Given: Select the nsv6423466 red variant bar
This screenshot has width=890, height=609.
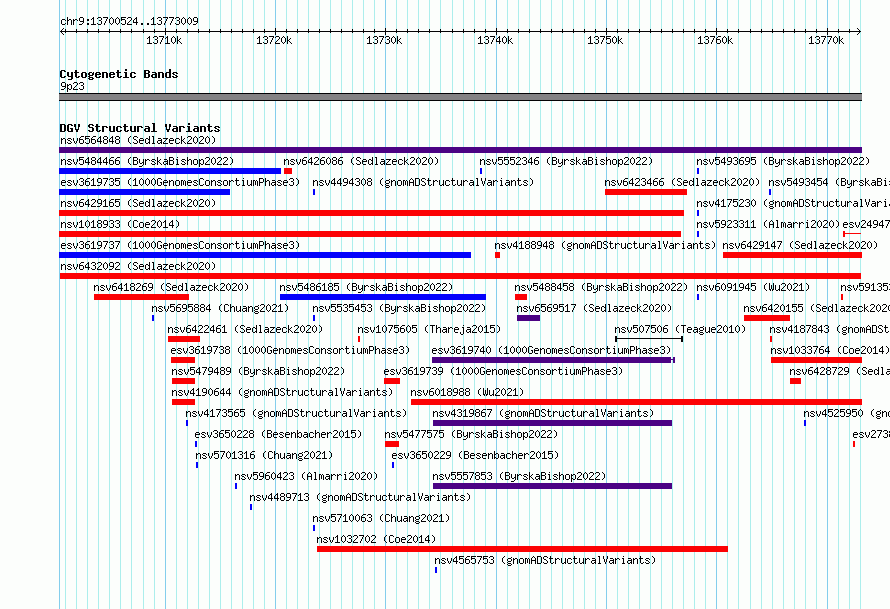Looking at the screenshot, I should tap(646, 192).
